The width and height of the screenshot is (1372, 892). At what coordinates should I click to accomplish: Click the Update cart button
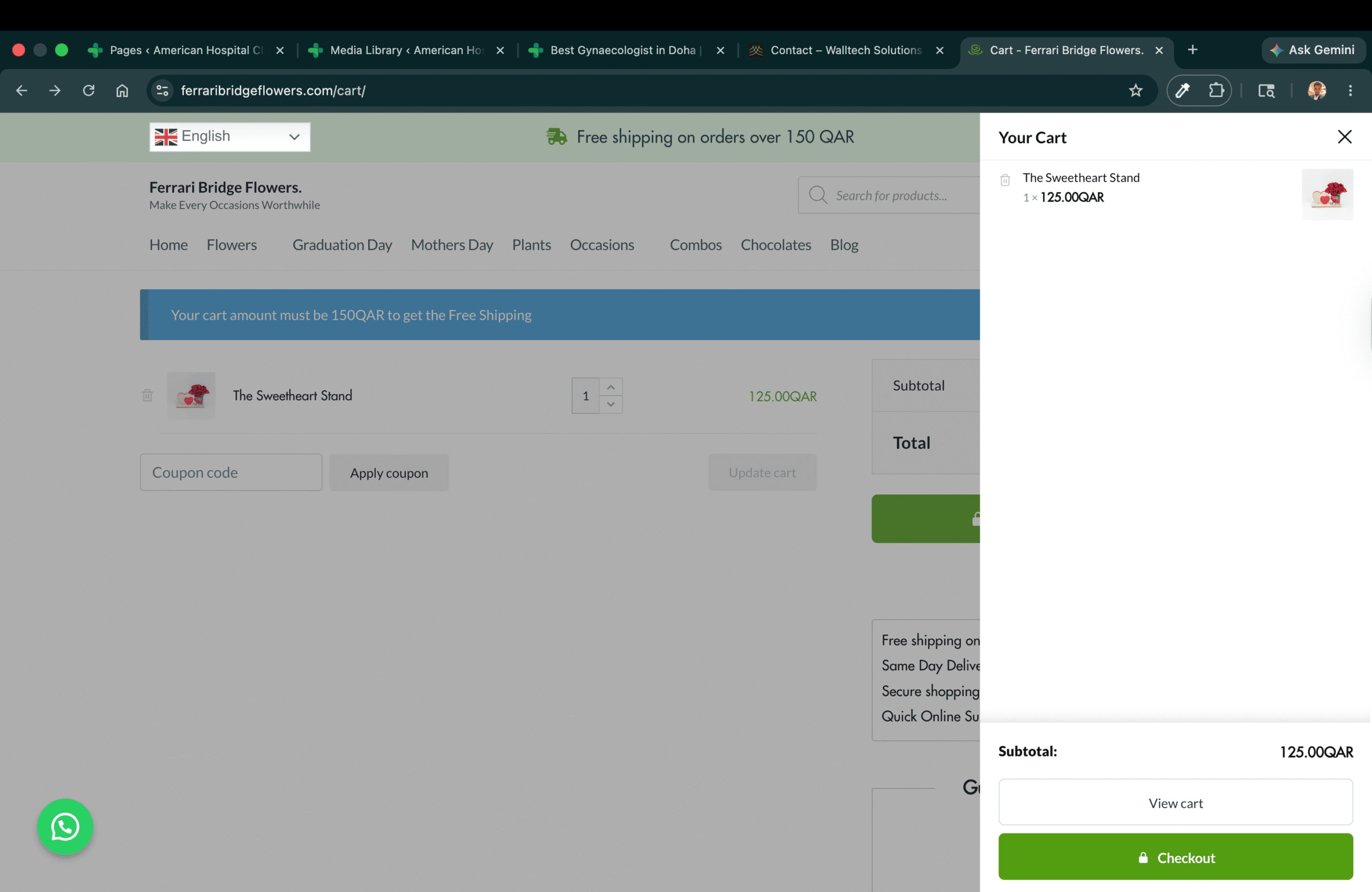[762, 473]
